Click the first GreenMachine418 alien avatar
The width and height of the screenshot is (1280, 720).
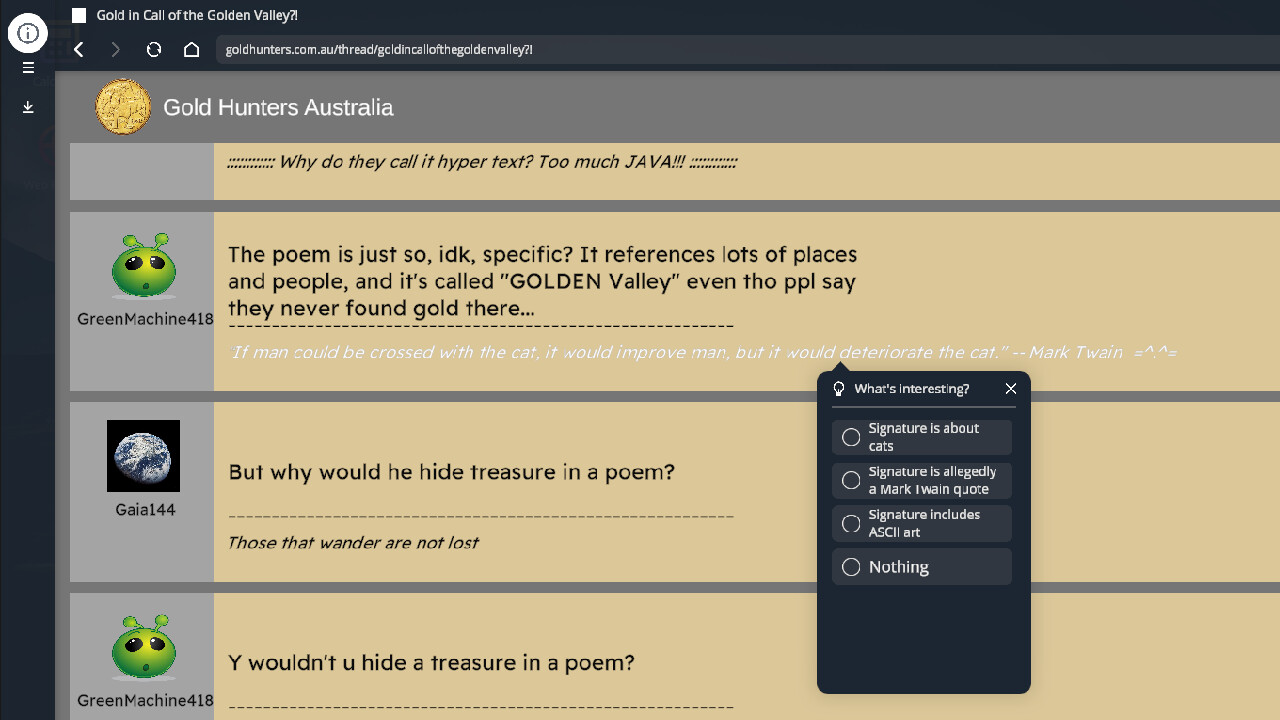(144, 266)
